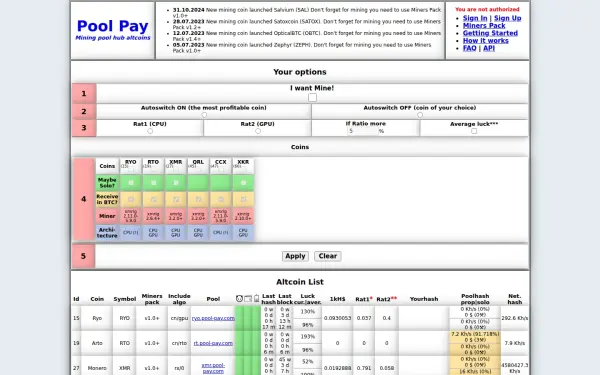This screenshot has height=375, width=600.
Task: Open the How it works link
Action: [486, 41]
